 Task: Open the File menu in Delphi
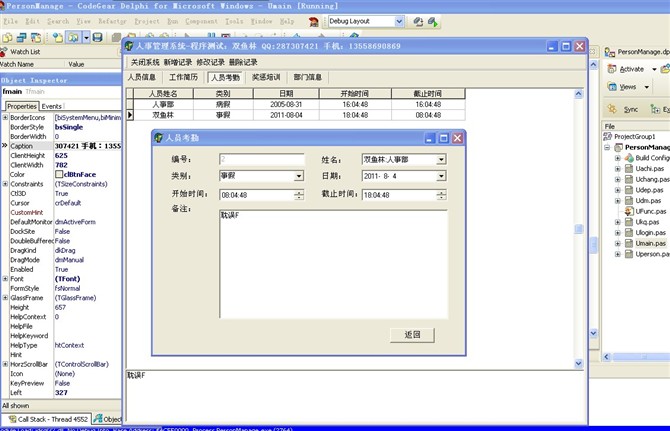click(10, 21)
